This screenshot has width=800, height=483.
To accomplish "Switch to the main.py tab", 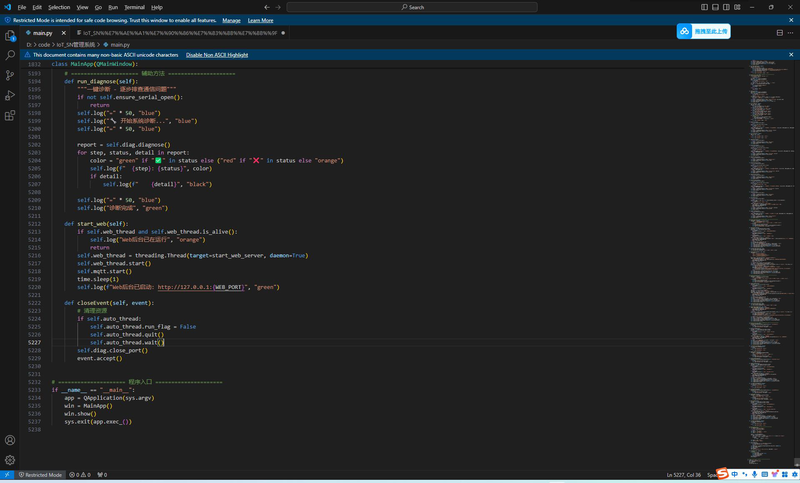I will coord(43,33).
